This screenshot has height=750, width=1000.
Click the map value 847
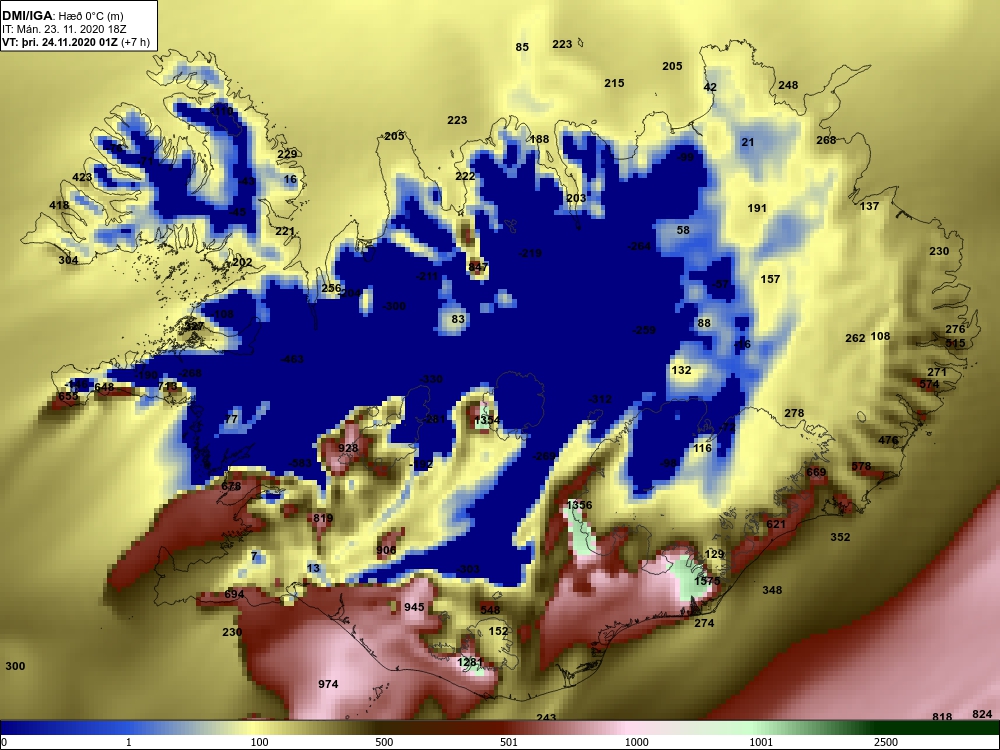pos(478,267)
